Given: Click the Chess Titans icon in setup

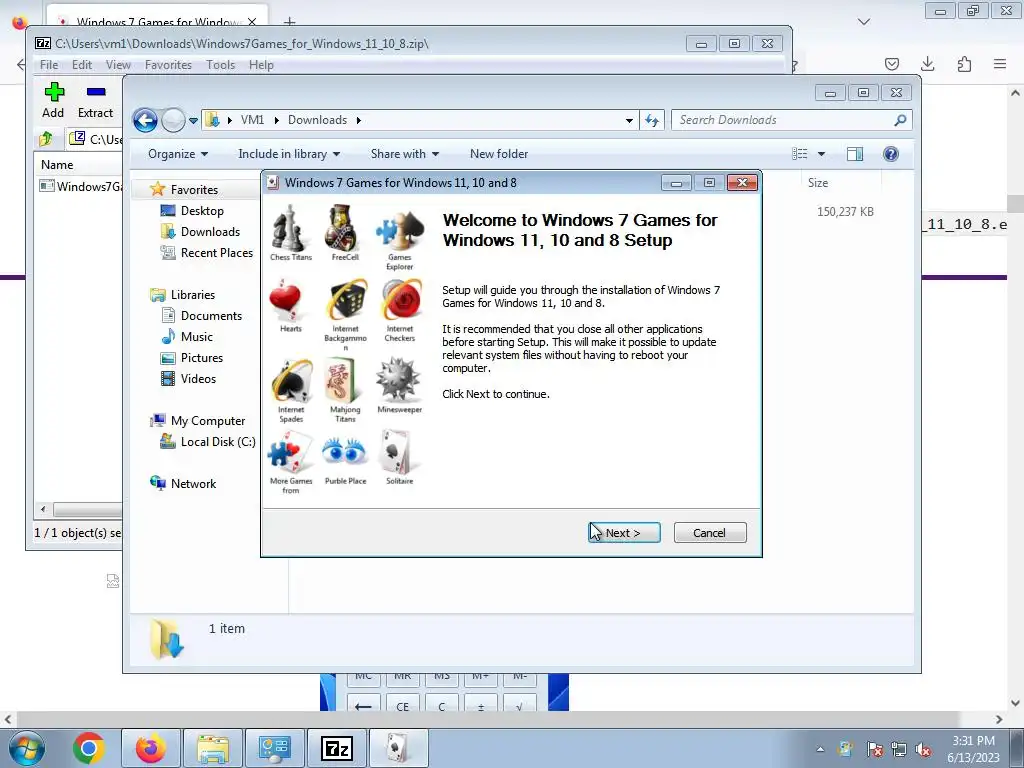Looking at the screenshot, I should pyautogui.click(x=289, y=228).
